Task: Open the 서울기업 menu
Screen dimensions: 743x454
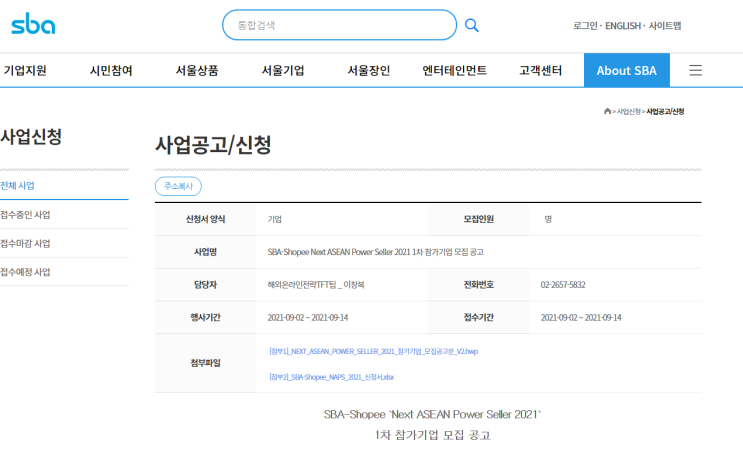Action: pos(283,71)
